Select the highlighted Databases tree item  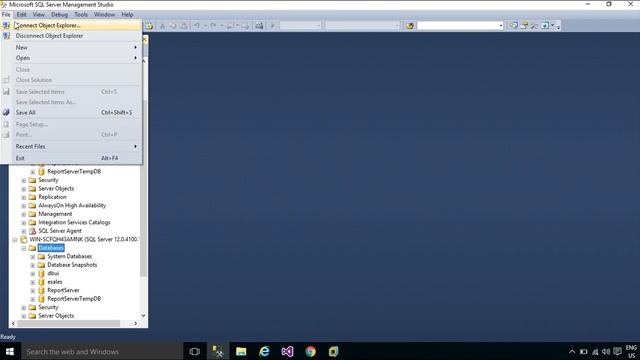51,248
